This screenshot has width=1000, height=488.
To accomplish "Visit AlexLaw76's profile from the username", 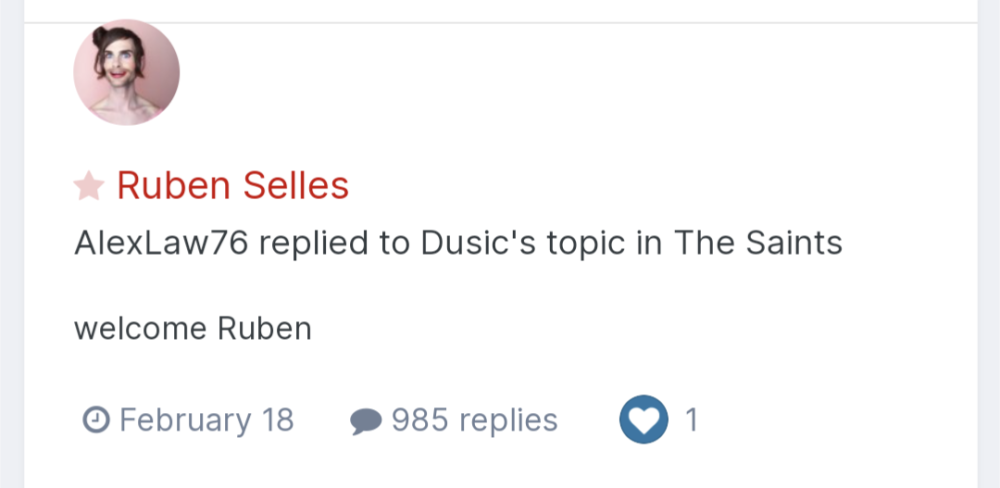I will [x=160, y=243].
